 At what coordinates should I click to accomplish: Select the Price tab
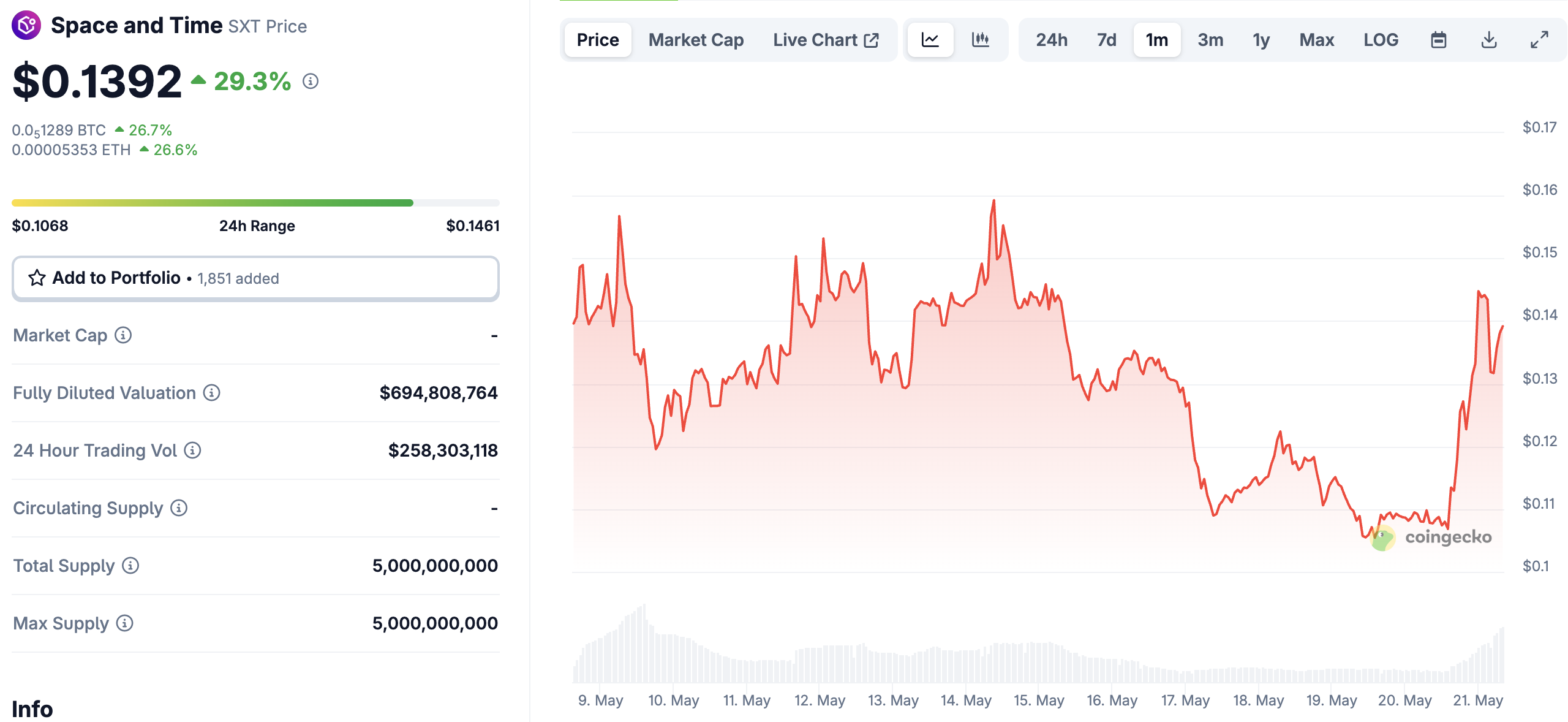[598, 40]
